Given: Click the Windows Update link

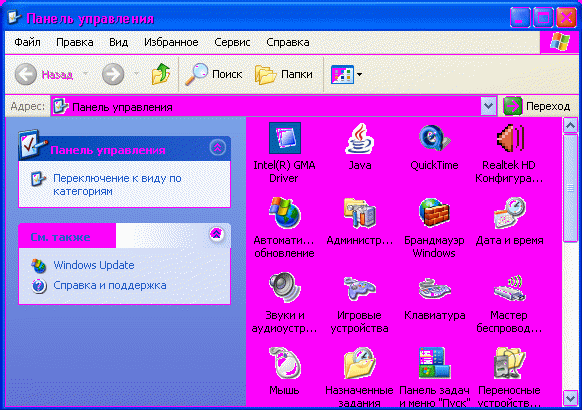Looking at the screenshot, I should coord(94,265).
